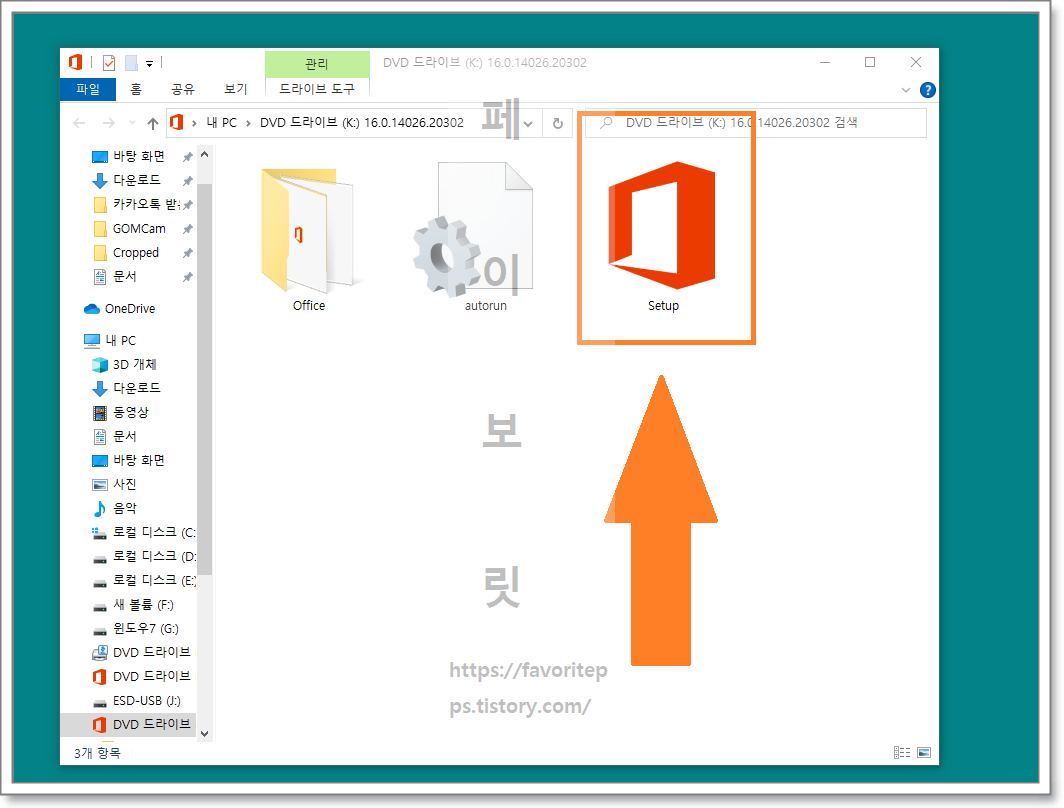This screenshot has width=1064, height=808.
Task: Open the 카카오톡 받은 파일 folder
Action: (x=145, y=204)
